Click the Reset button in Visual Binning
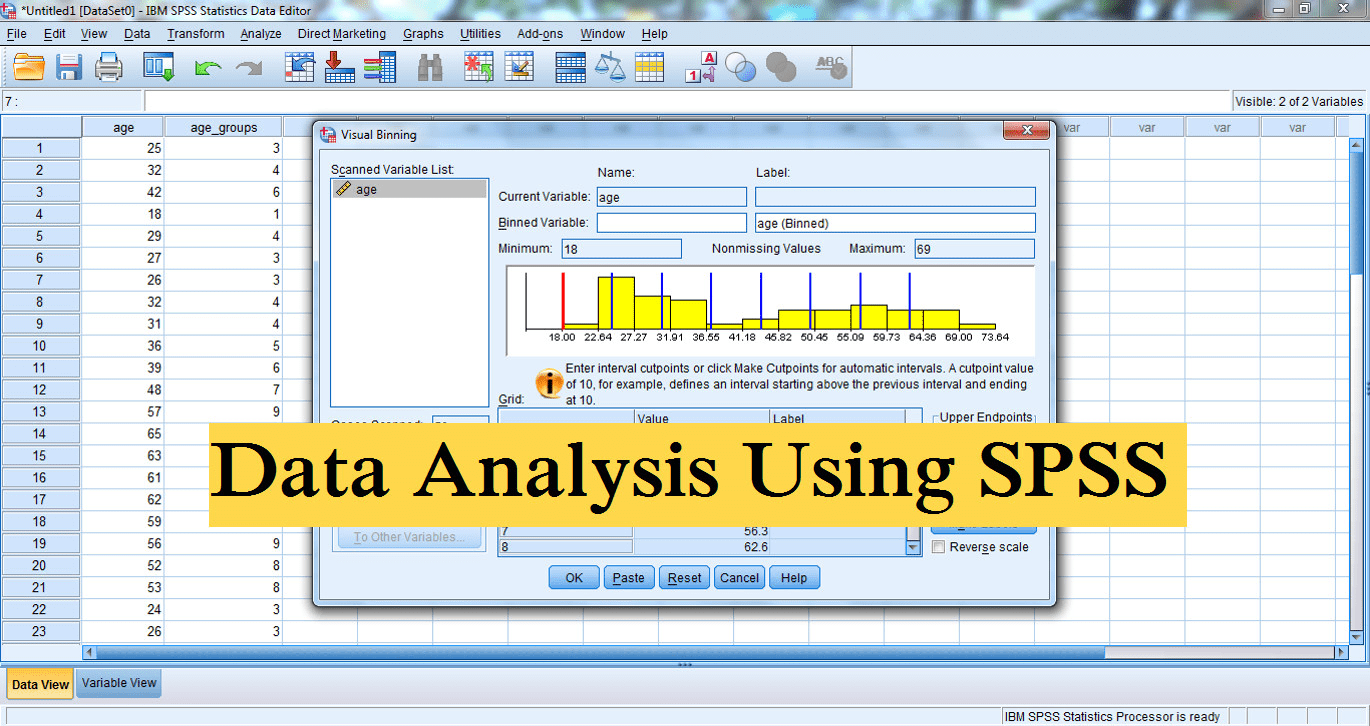Screen dimensions: 1370x726 tap(685, 578)
